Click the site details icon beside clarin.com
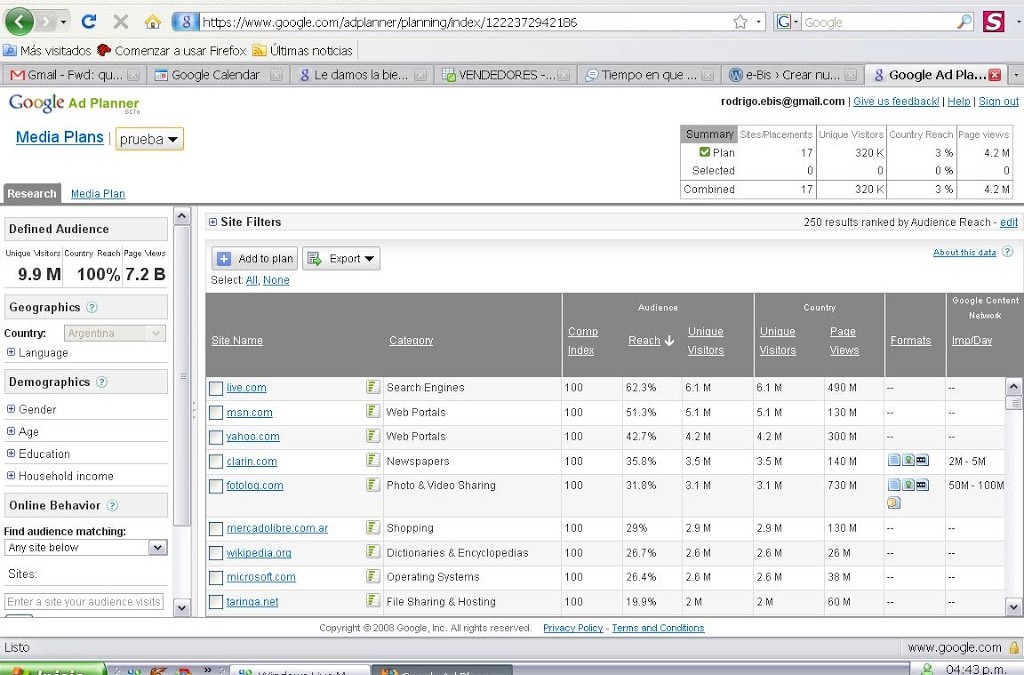 coord(373,461)
